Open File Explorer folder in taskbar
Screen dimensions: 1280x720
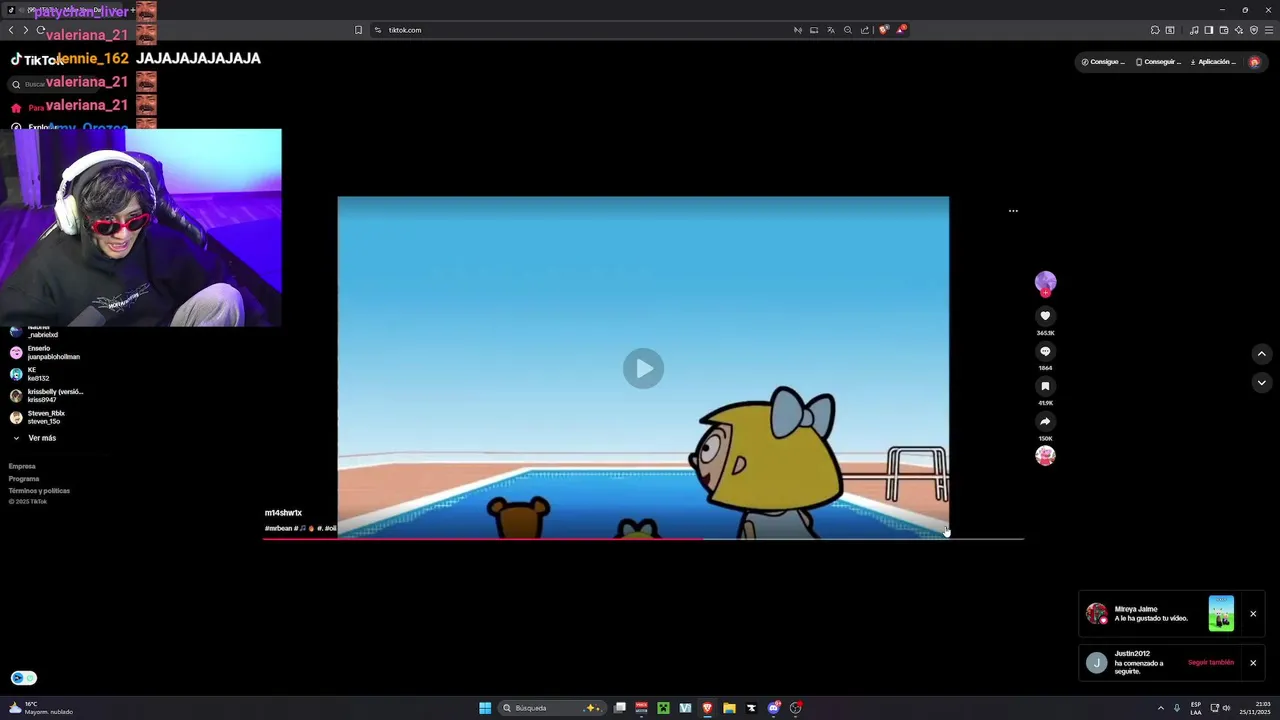pyautogui.click(x=729, y=708)
